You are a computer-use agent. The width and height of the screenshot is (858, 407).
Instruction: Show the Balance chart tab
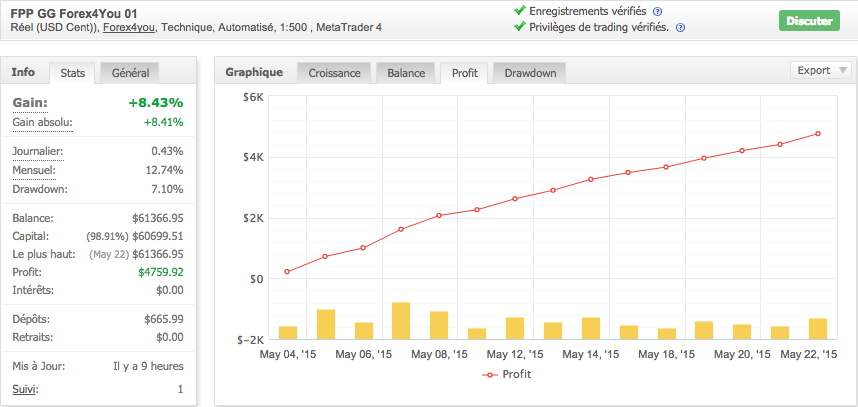(x=406, y=73)
